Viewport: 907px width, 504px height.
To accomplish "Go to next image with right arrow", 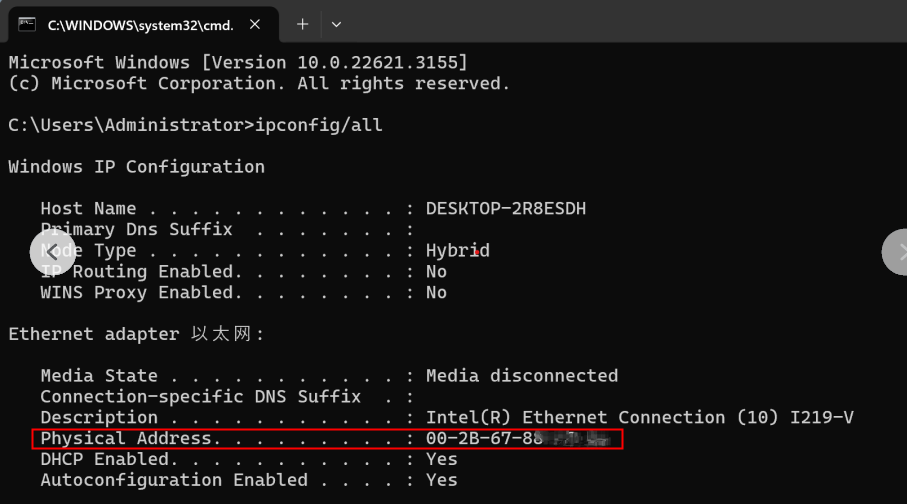I will click(897, 252).
